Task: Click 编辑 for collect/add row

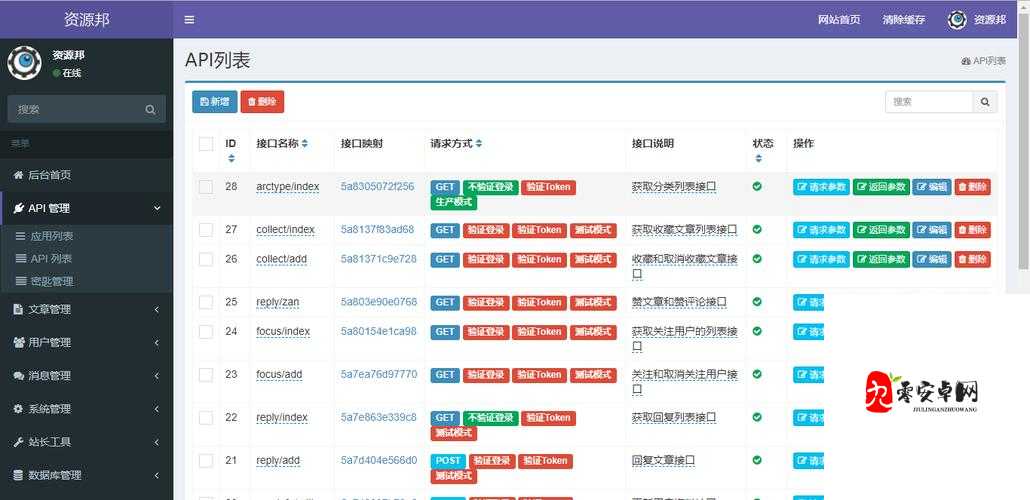Action: [931, 259]
